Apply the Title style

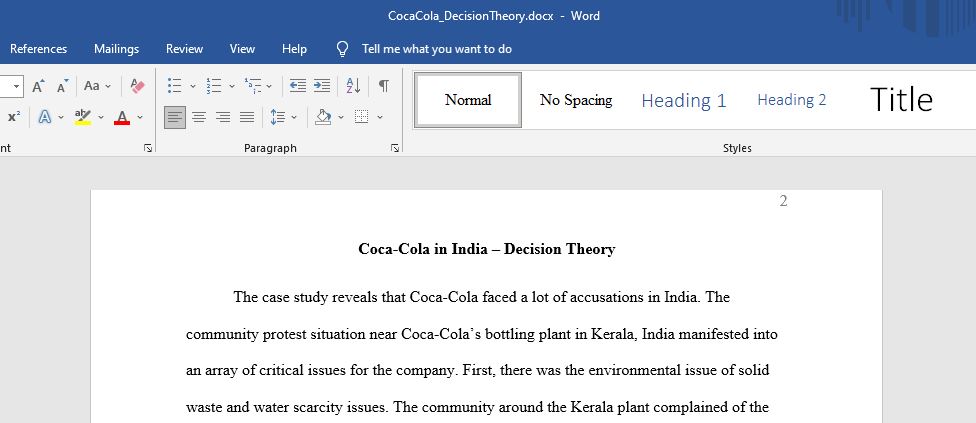click(901, 100)
